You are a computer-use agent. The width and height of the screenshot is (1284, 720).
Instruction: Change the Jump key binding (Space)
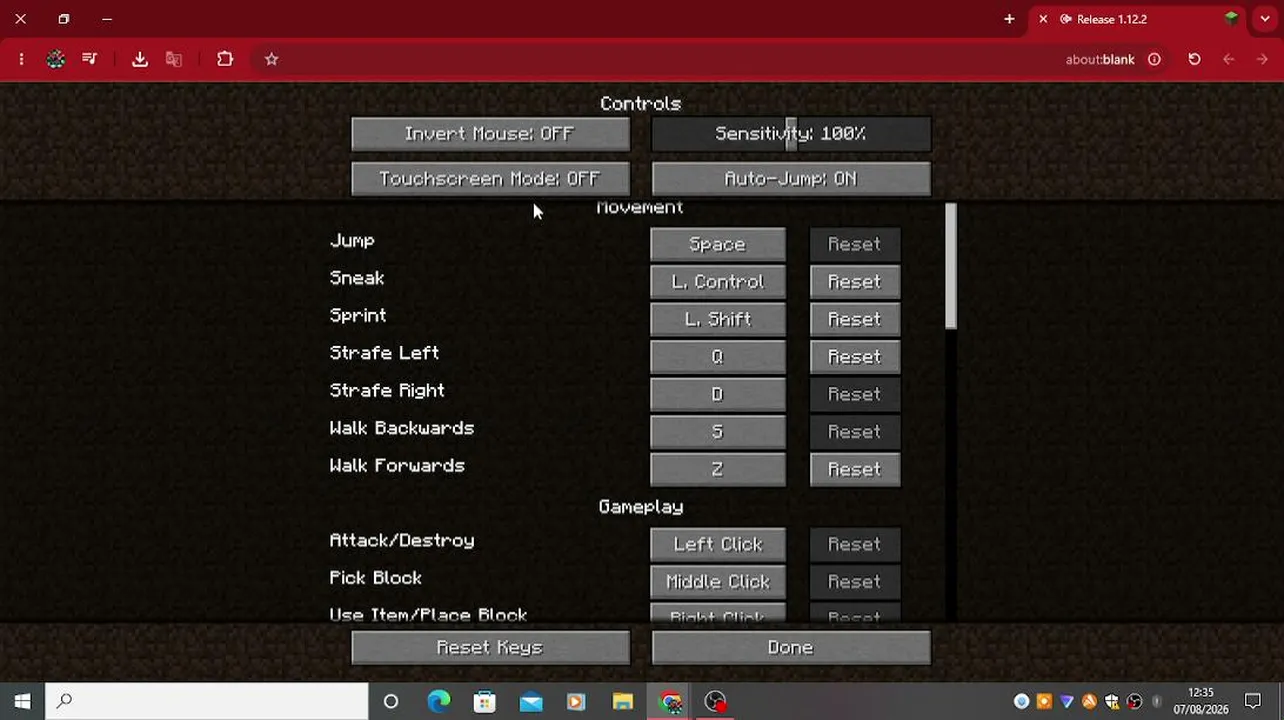[718, 244]
